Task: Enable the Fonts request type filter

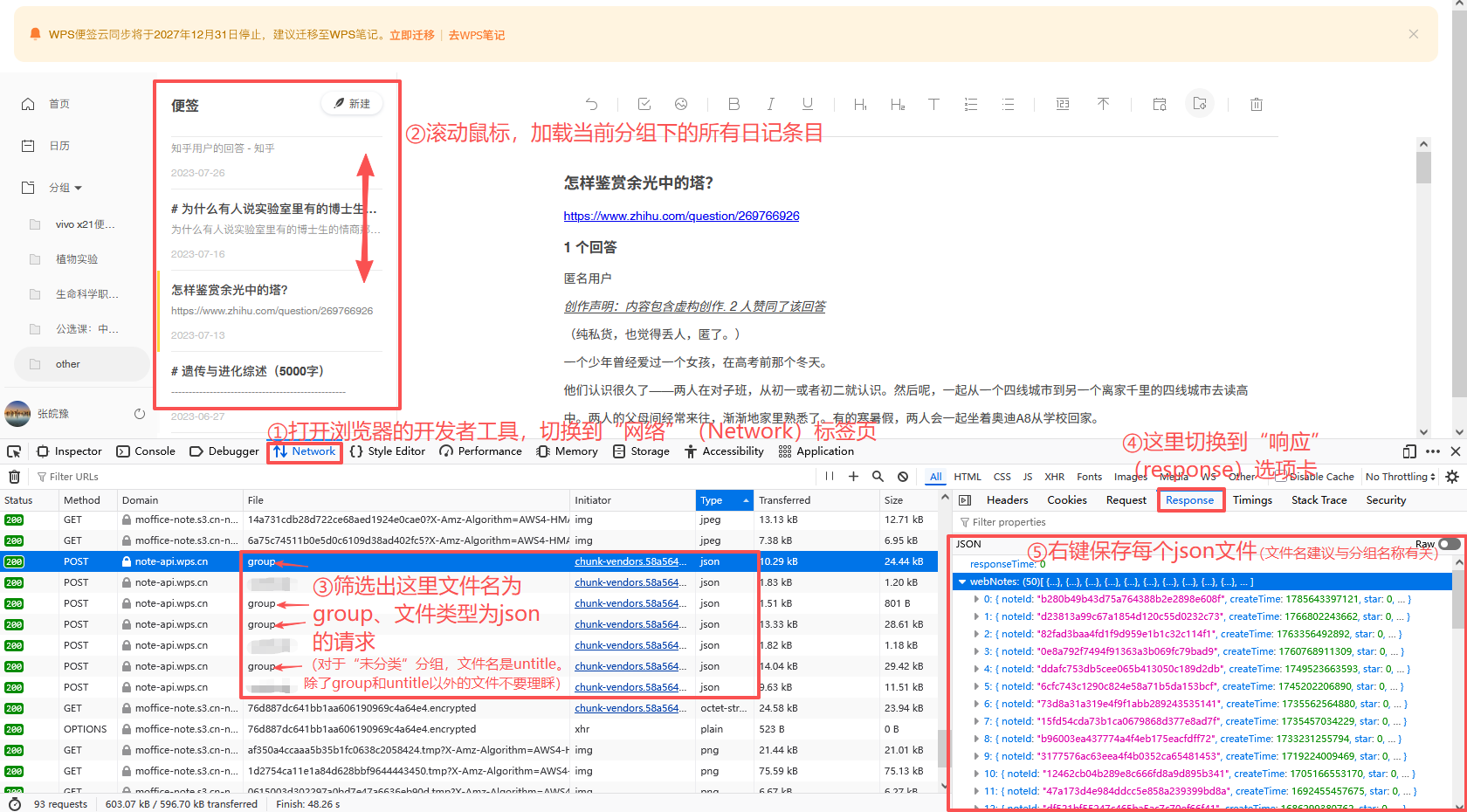Action: (1089, 477)
